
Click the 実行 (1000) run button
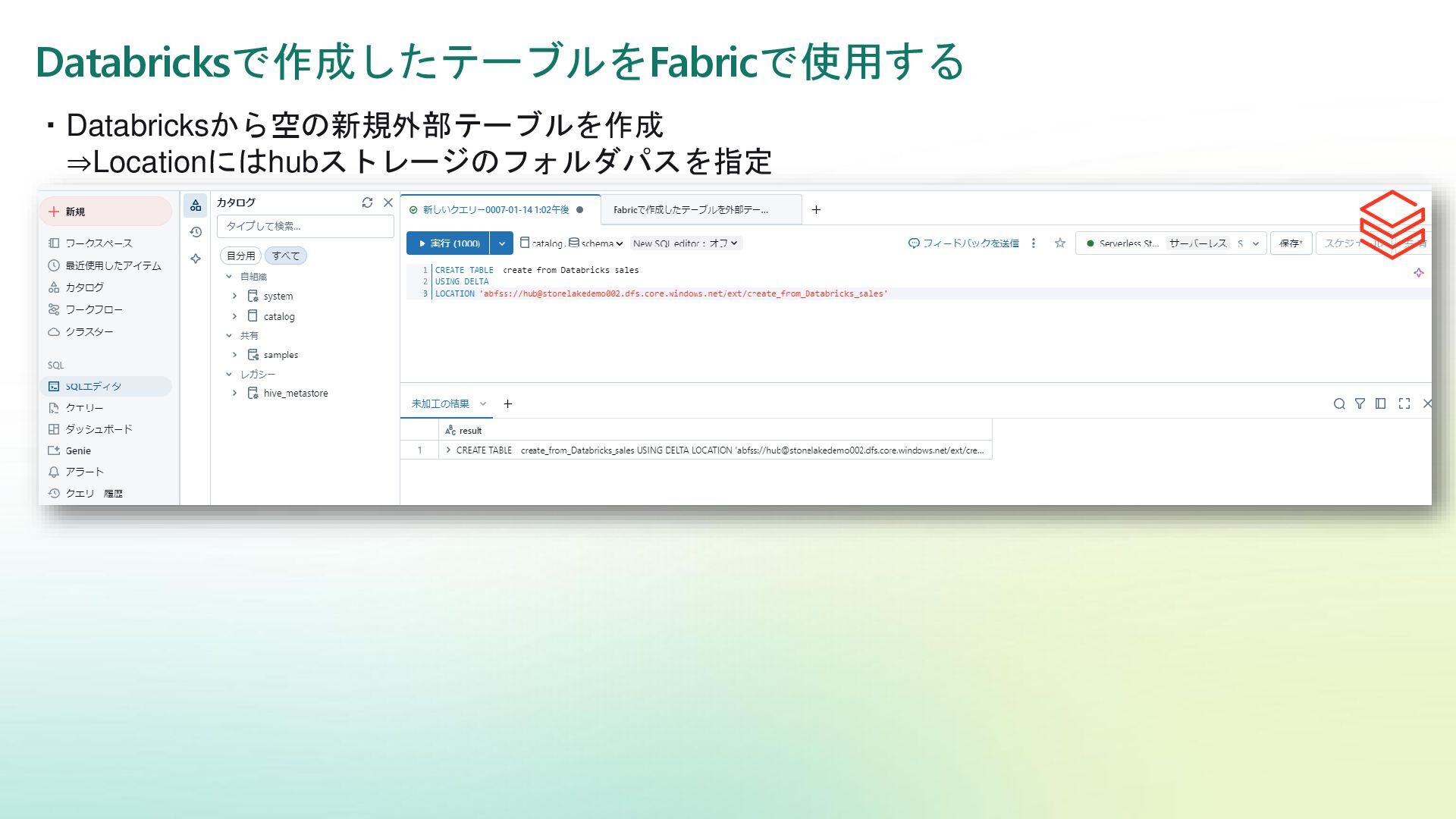(x=448, y=243)
